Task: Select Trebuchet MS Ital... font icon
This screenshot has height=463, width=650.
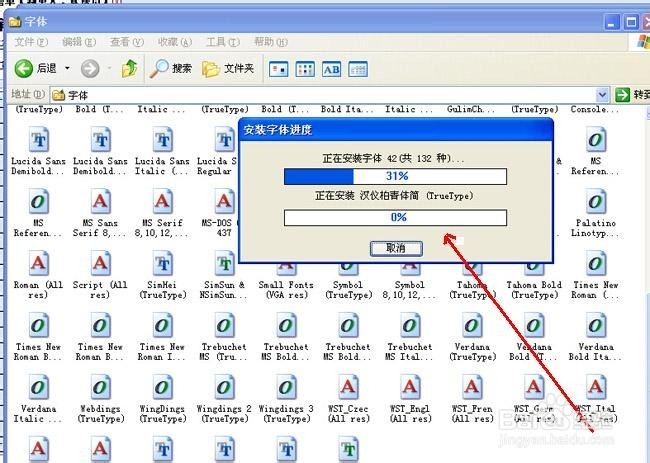Action: [x=410, y=325]
